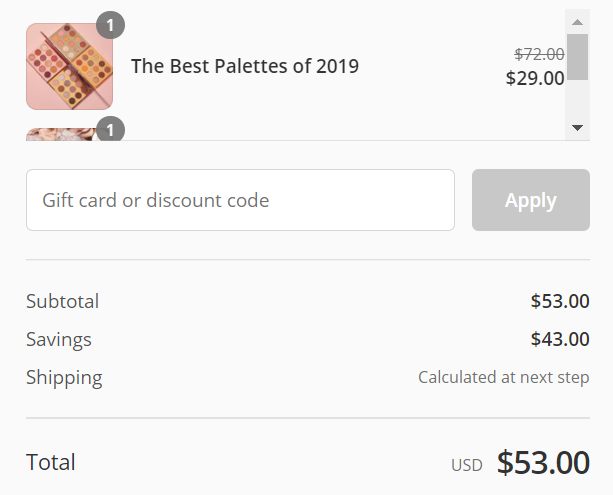
Task: Click the Savings label
Action: (x=59, y=339)
